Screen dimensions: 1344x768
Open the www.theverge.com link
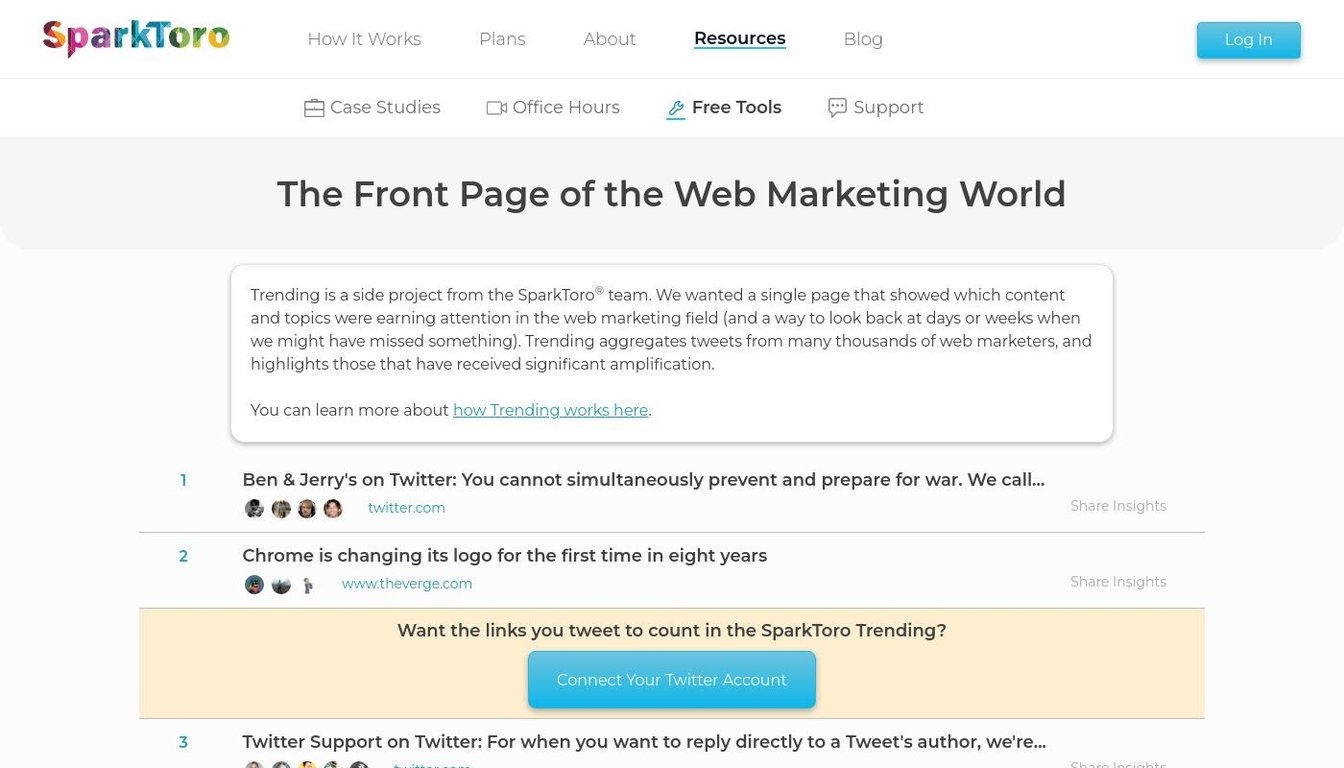[406, 583]
